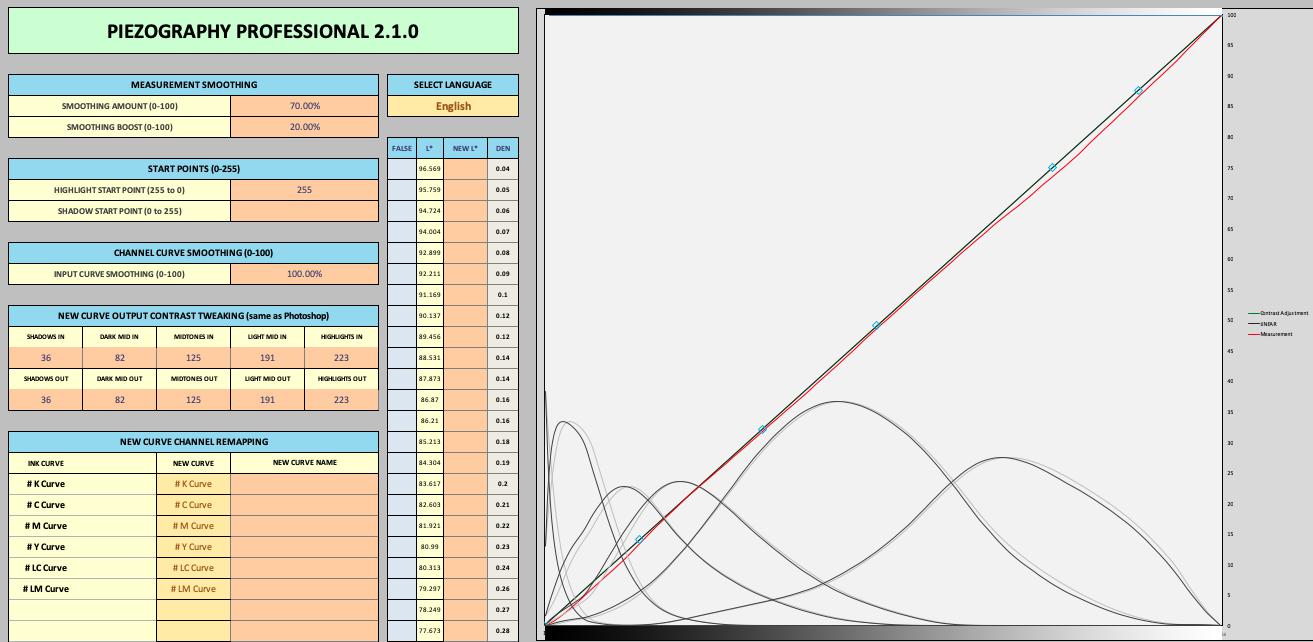Edit the Shadows Out value 36

(x=46, y=400)
